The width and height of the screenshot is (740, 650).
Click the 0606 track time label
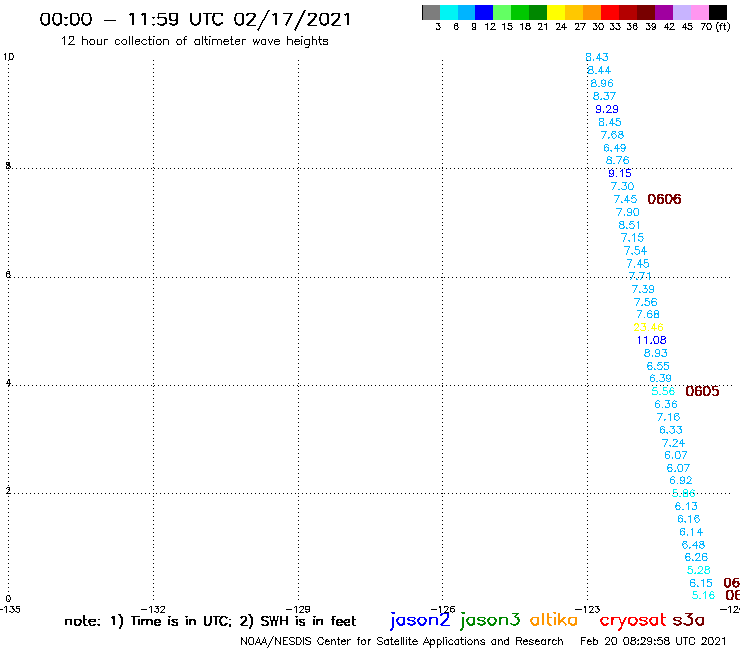click(664, 199)
